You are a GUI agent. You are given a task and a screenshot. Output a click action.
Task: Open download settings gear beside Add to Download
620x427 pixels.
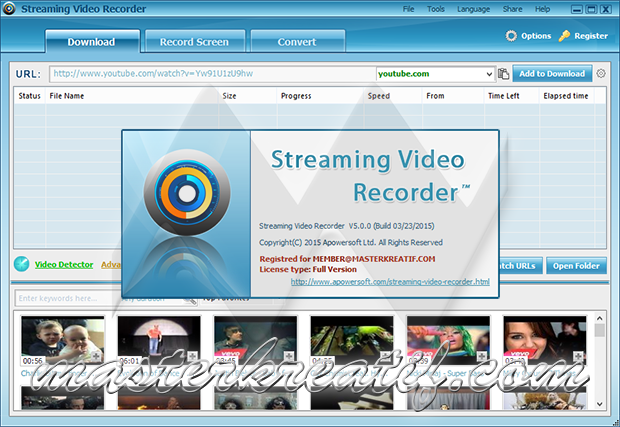(x=601, y=73)
